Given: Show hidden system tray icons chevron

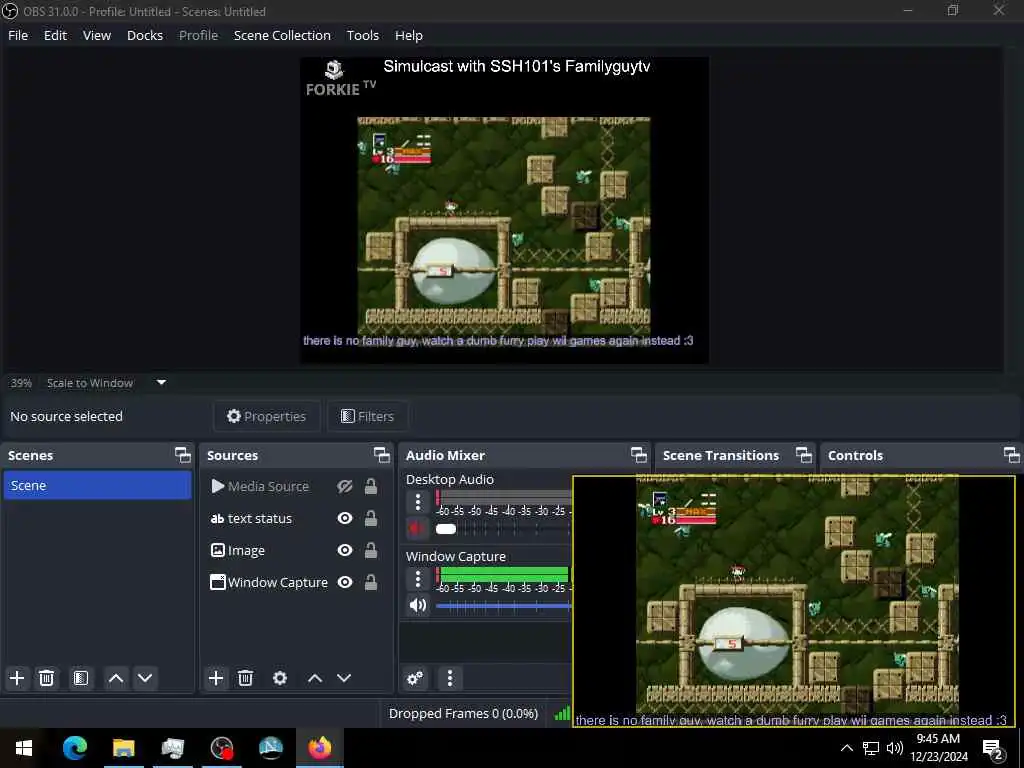Looking at the screenshot, I should tap(846, 748).
